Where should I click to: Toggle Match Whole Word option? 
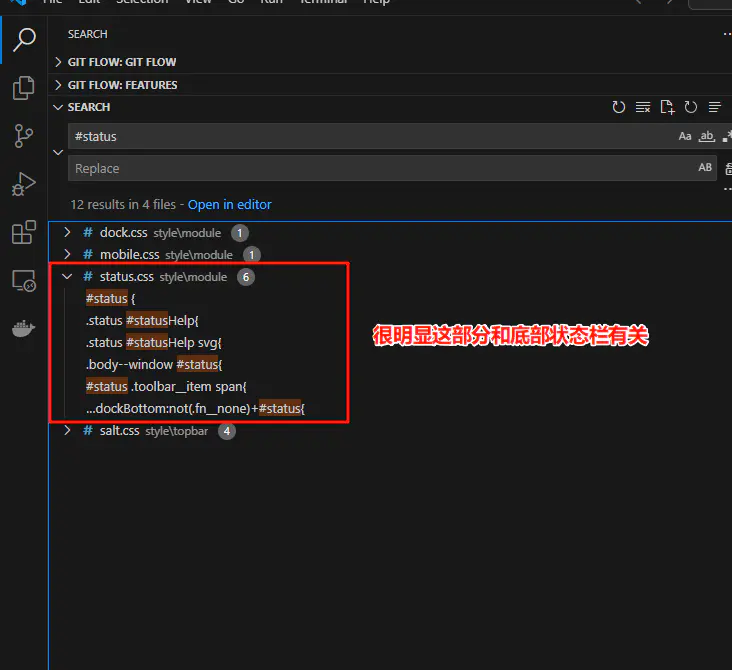[x=707, y=136]
